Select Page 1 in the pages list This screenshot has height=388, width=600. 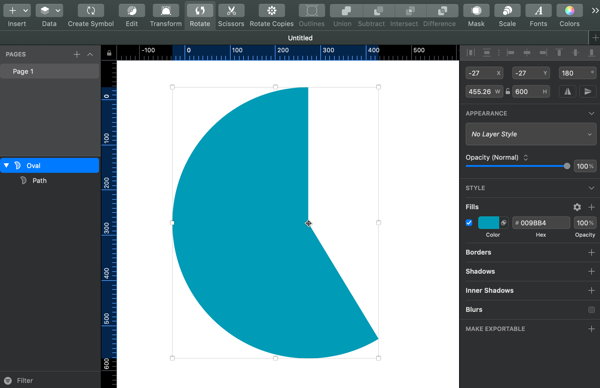[50, 72]
